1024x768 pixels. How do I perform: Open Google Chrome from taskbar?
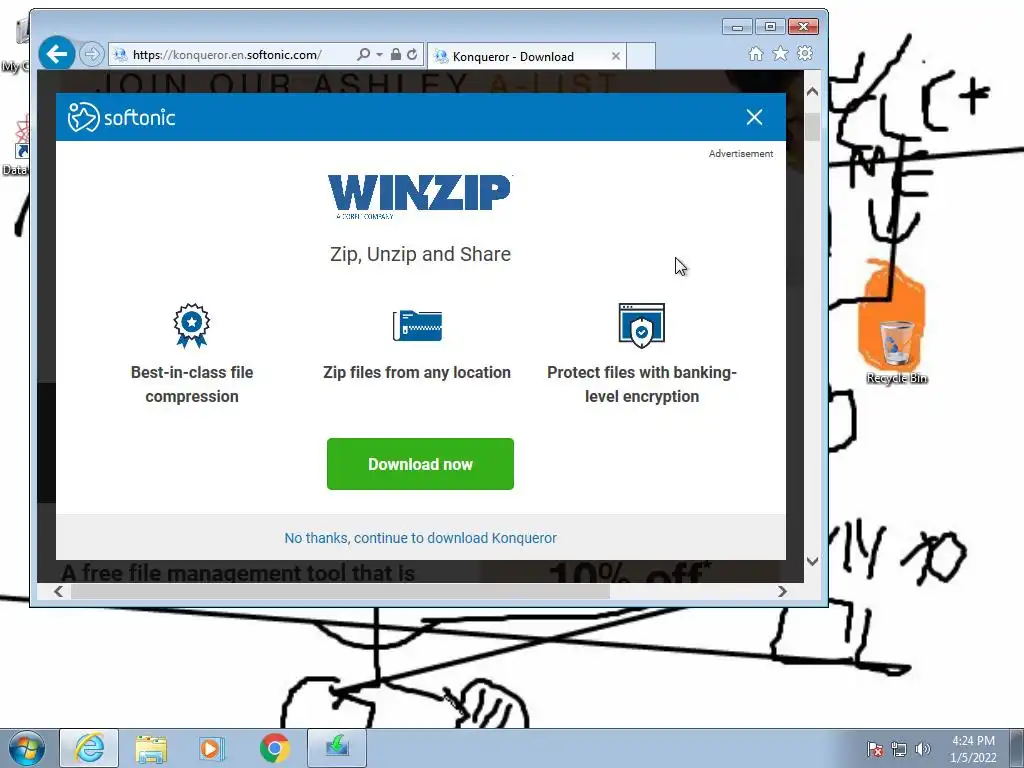(x=275, y=748)
